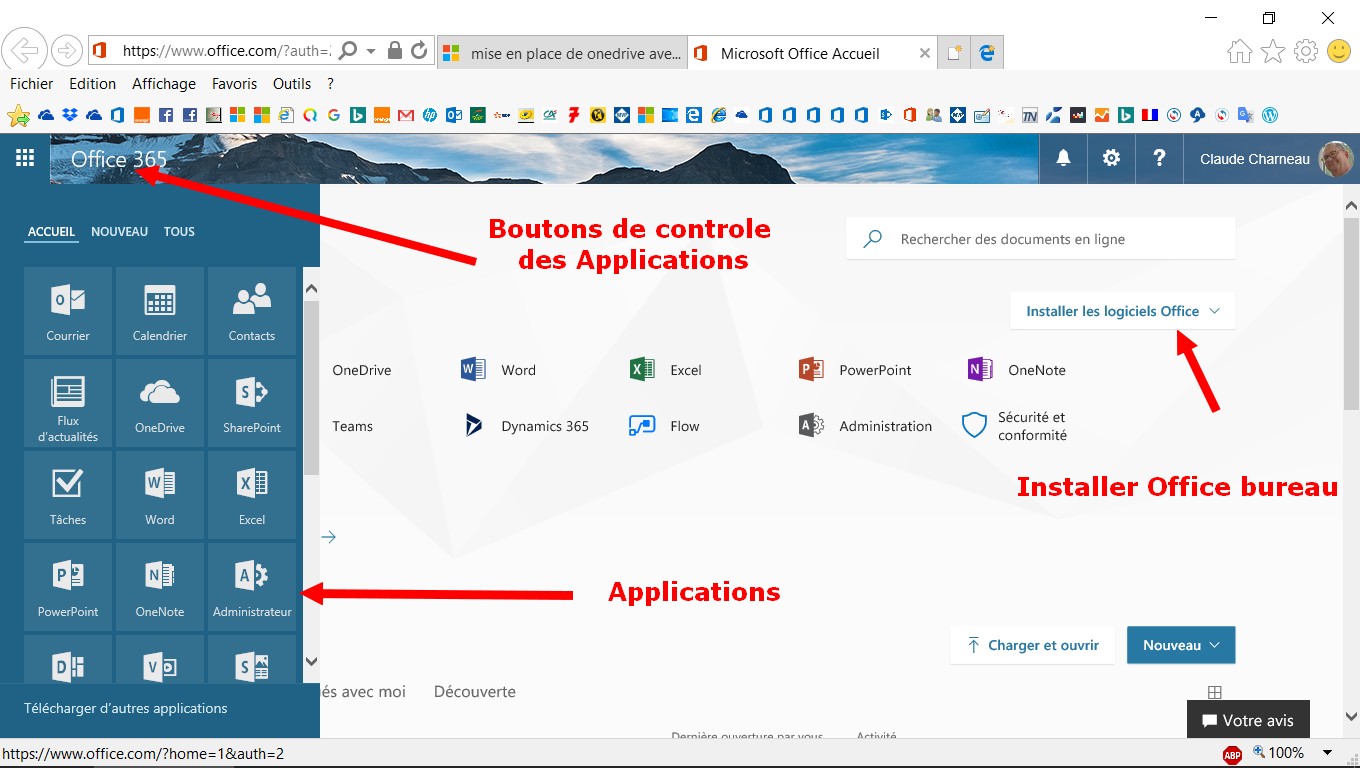The height and width of the screenshot is (768, 1360).
Task: Show more apps with right arrow
Action: [x=329, y=537]
